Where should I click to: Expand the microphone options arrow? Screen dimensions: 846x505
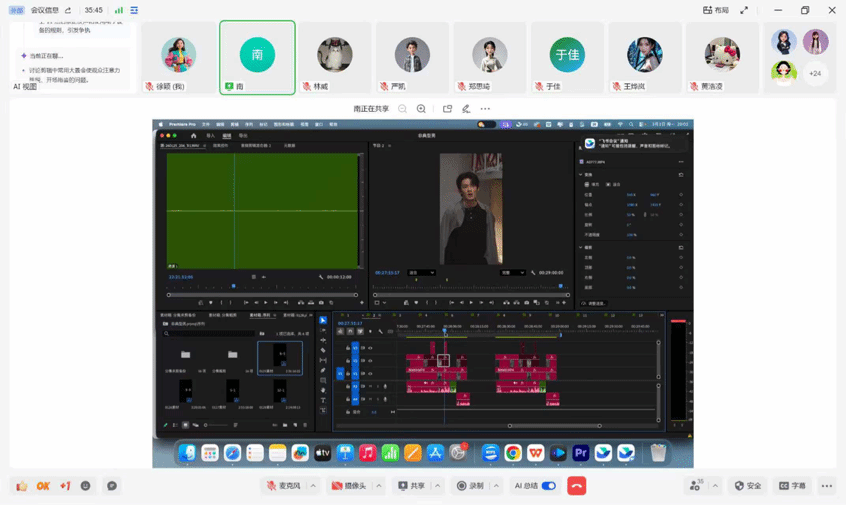click(313, 486)
